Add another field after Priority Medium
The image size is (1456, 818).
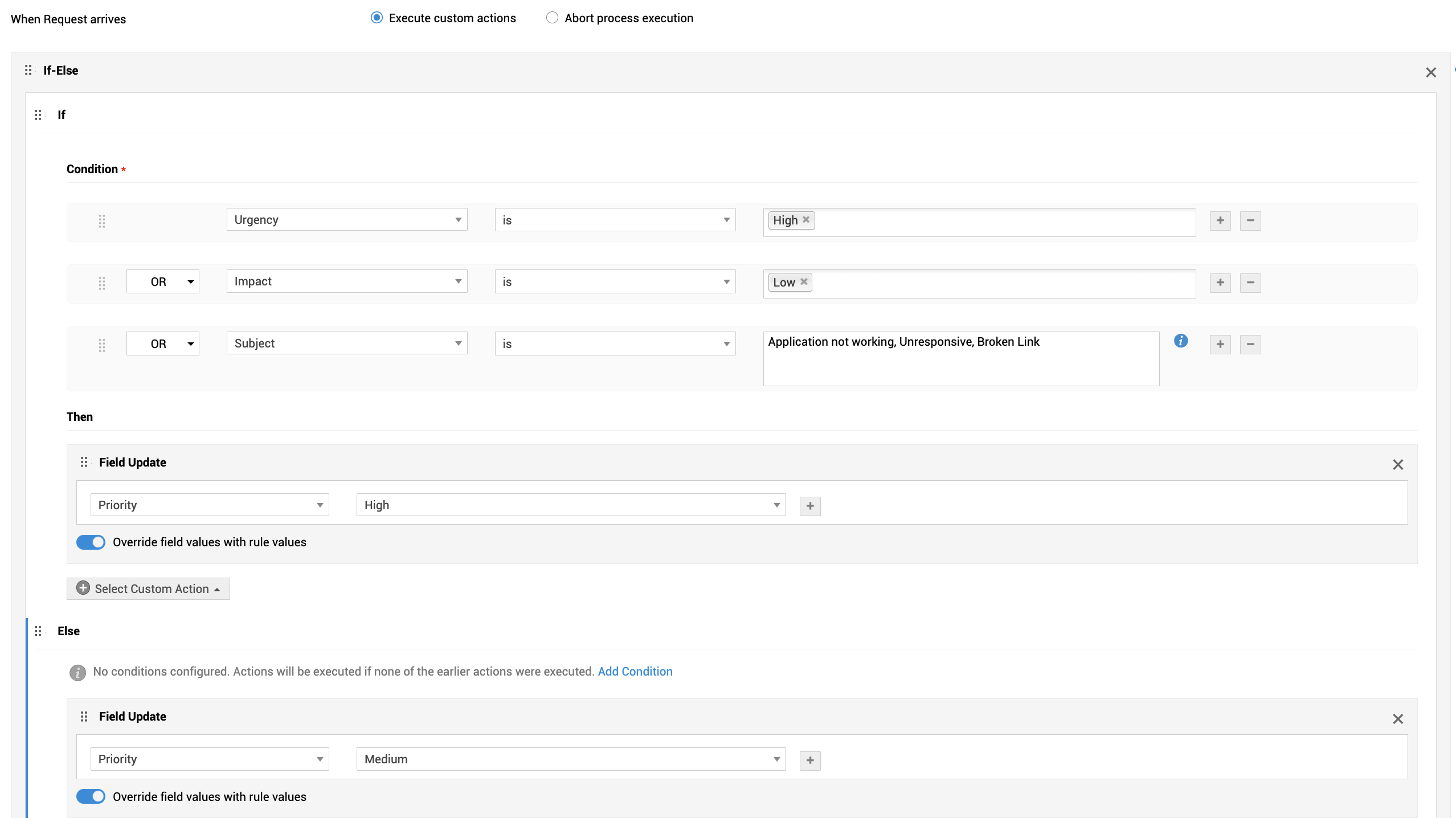809,760
